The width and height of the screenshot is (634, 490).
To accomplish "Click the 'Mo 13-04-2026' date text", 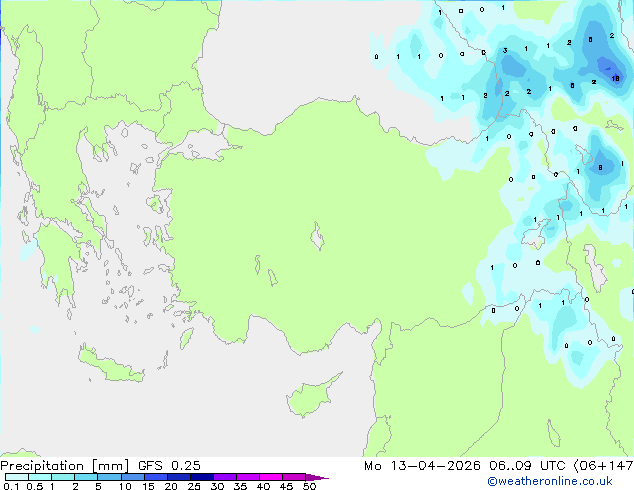I will click(x=423, y=466).
